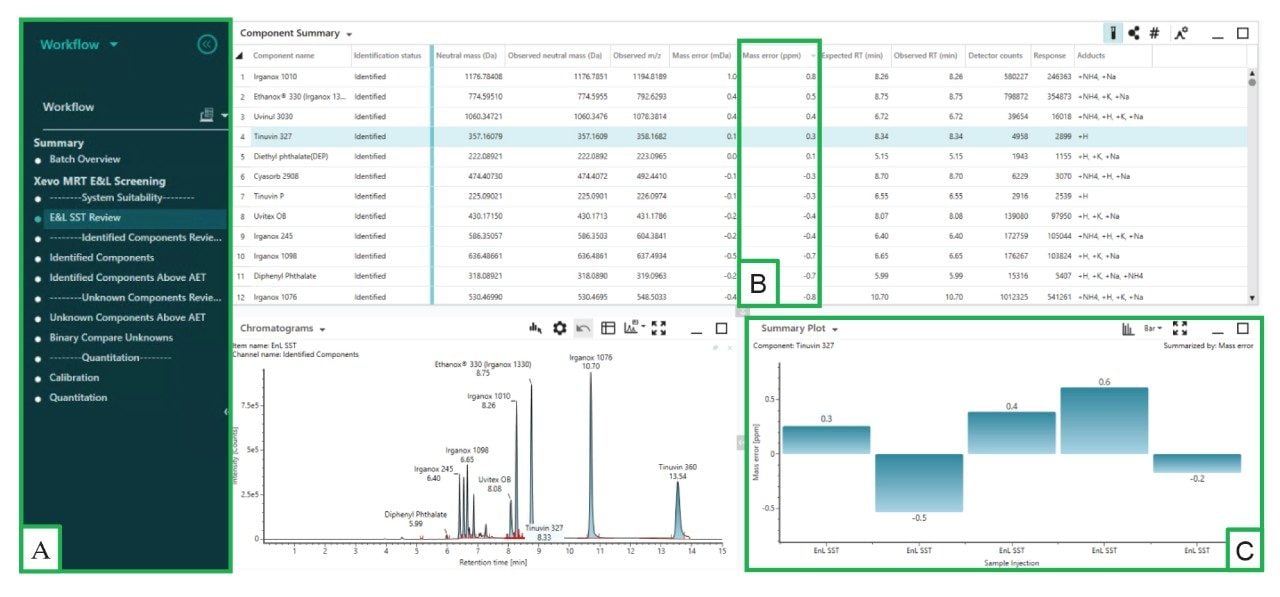Image resolution: width=1280 pixels, height=597 pixels.
Task: Open the Bar plot type dropdown
Action: pyautogui.click(x=1153, y=328)
